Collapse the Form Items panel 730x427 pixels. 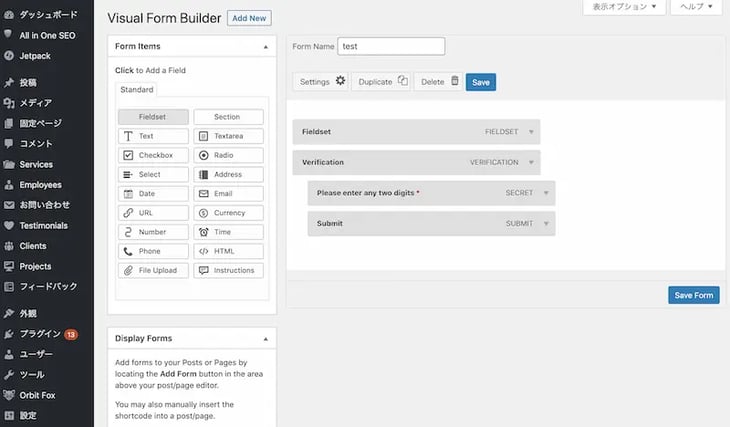coord(265,47)
